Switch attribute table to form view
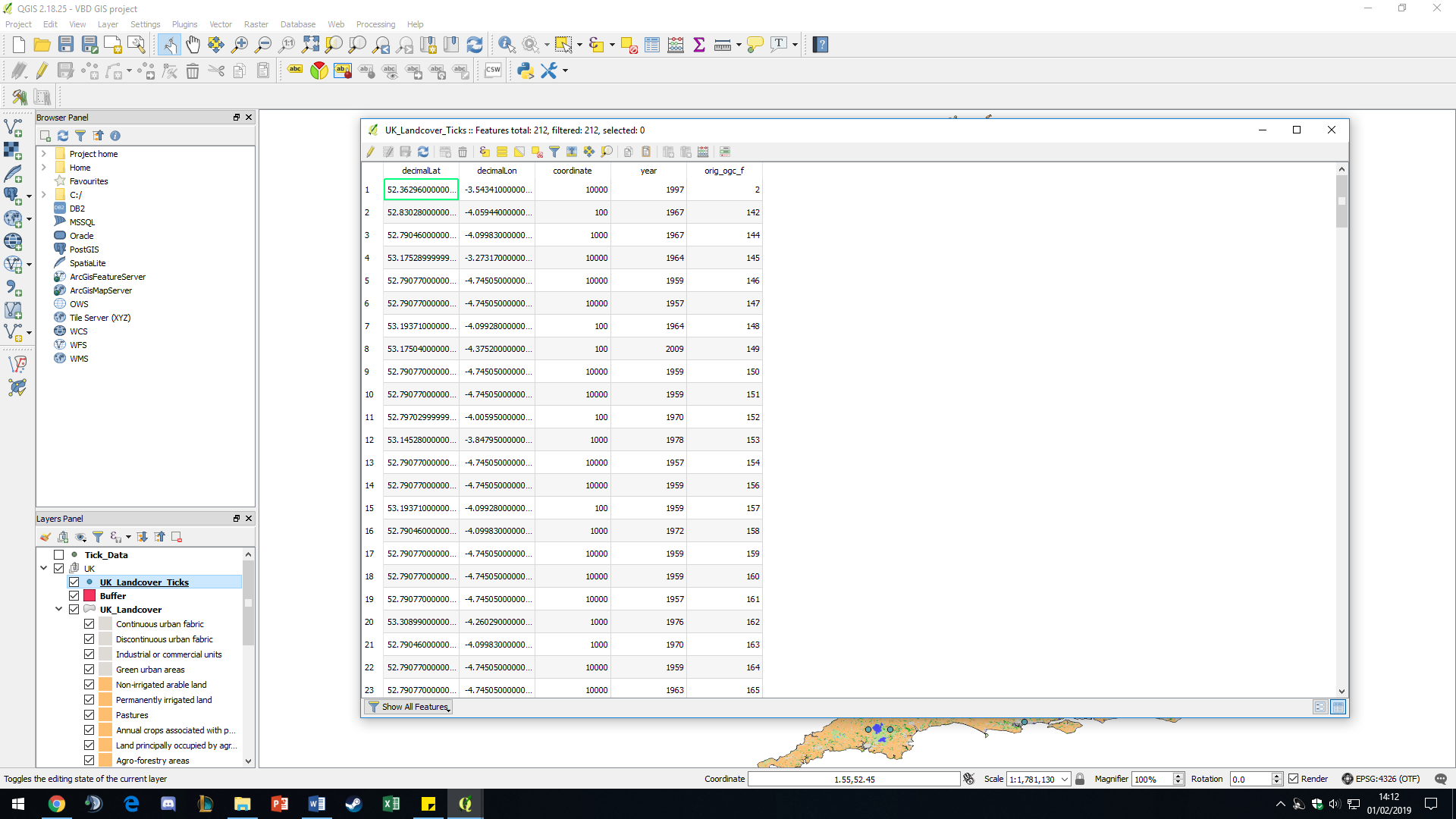 tap(1320, 707)
